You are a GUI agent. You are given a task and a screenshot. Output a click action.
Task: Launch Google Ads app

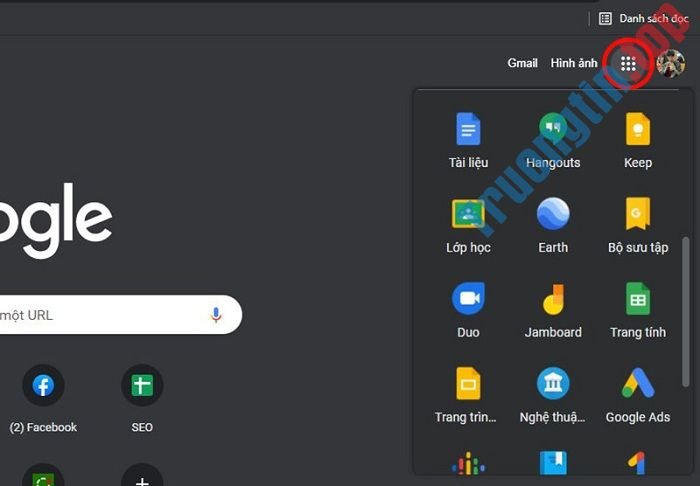click(638, 395)
